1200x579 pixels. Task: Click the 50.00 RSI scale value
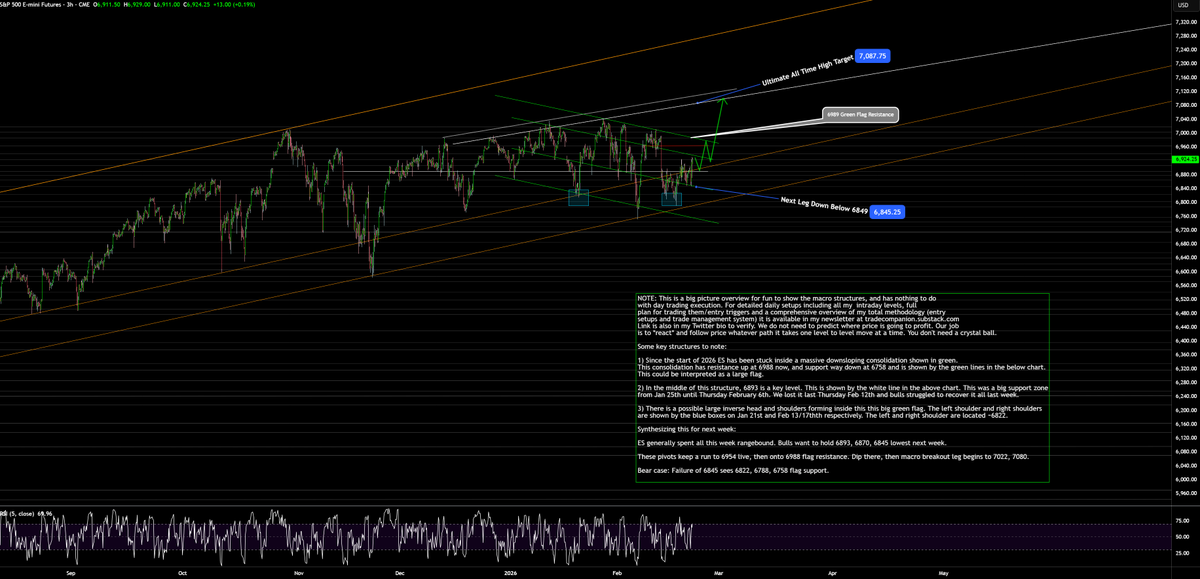coord(1182,537)
